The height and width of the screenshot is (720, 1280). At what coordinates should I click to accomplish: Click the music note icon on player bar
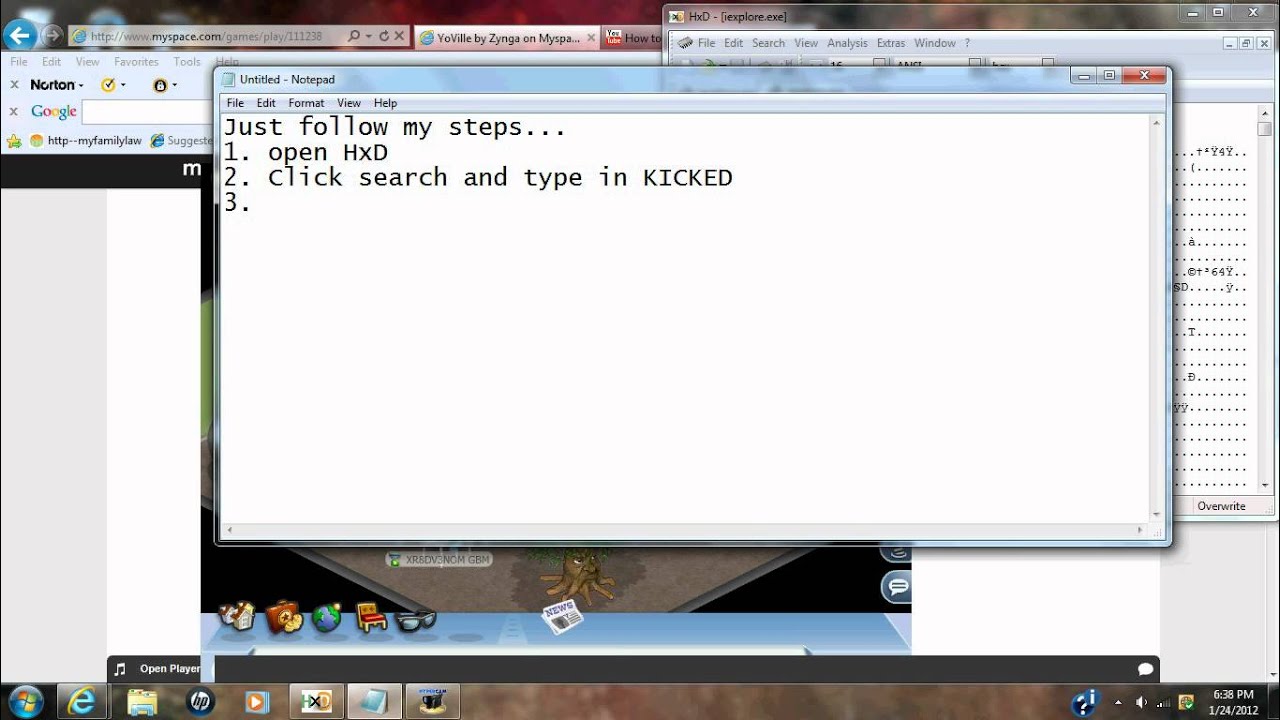pos(120,669)
